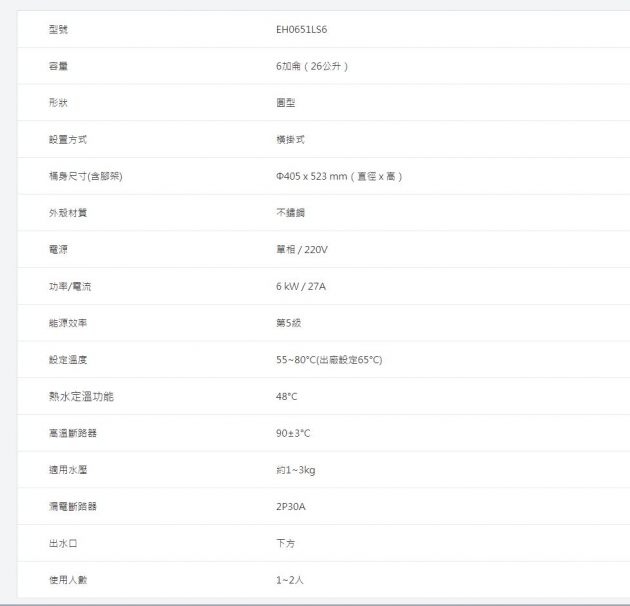Screen dimensions: 630x606
Task: Click the 6加侖（26公升）capacity value
Action: (312, 66)
